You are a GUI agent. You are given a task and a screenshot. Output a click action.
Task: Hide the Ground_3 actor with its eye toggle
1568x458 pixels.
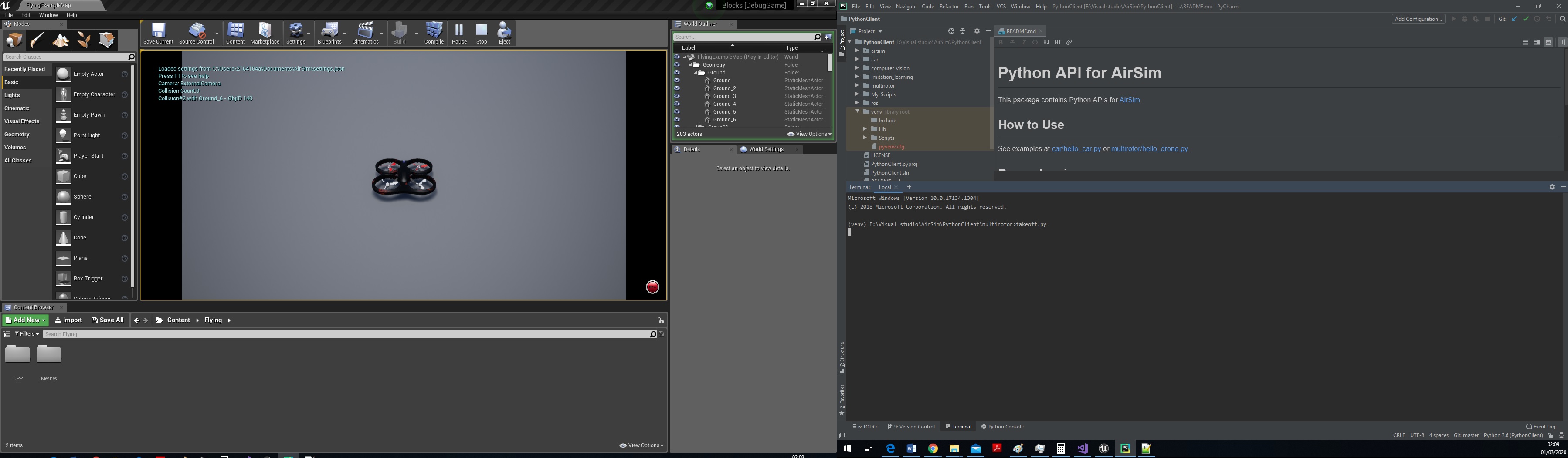(678, 95)
